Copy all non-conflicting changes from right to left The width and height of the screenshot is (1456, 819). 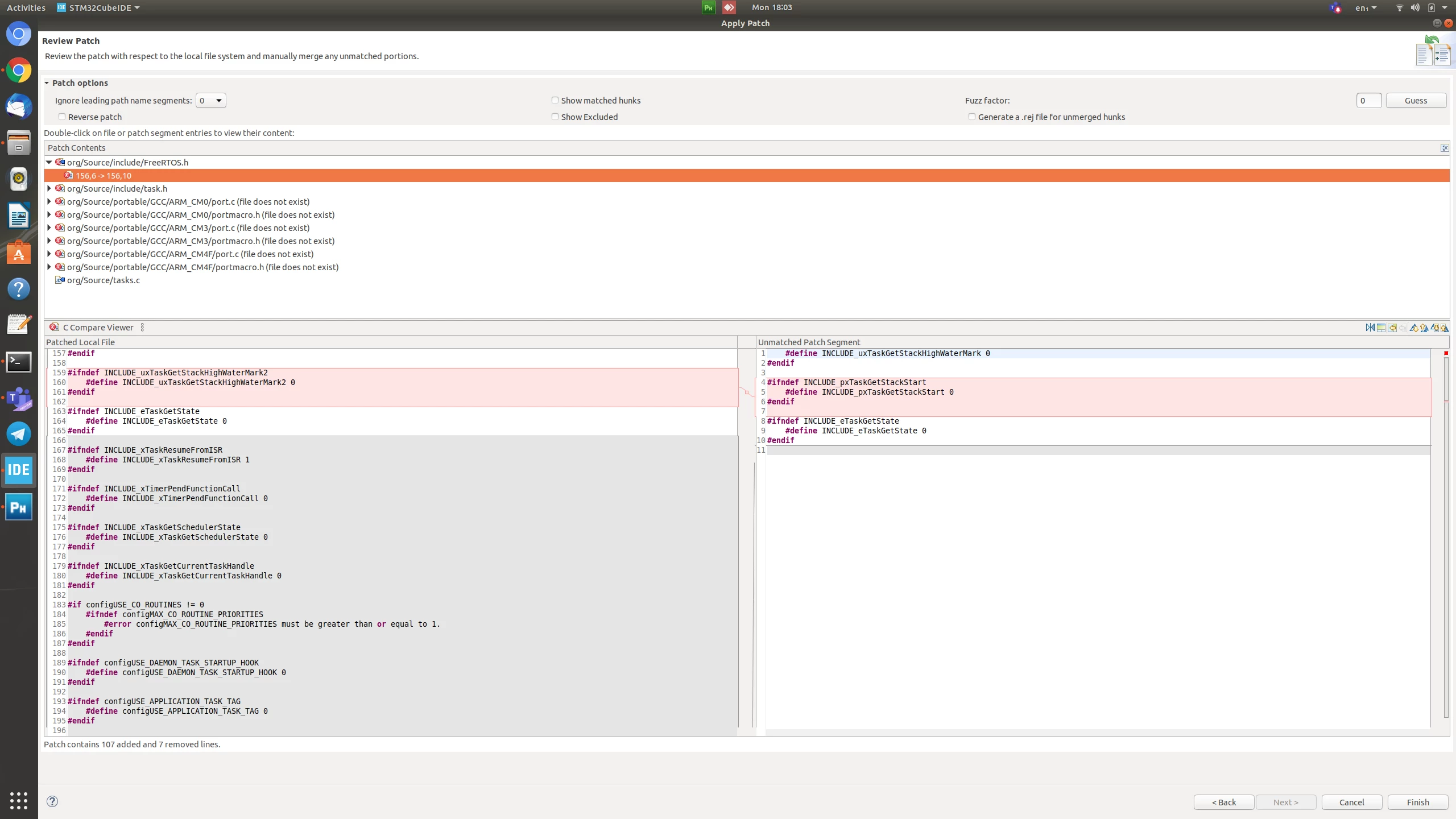click(x=1392, y=328)
